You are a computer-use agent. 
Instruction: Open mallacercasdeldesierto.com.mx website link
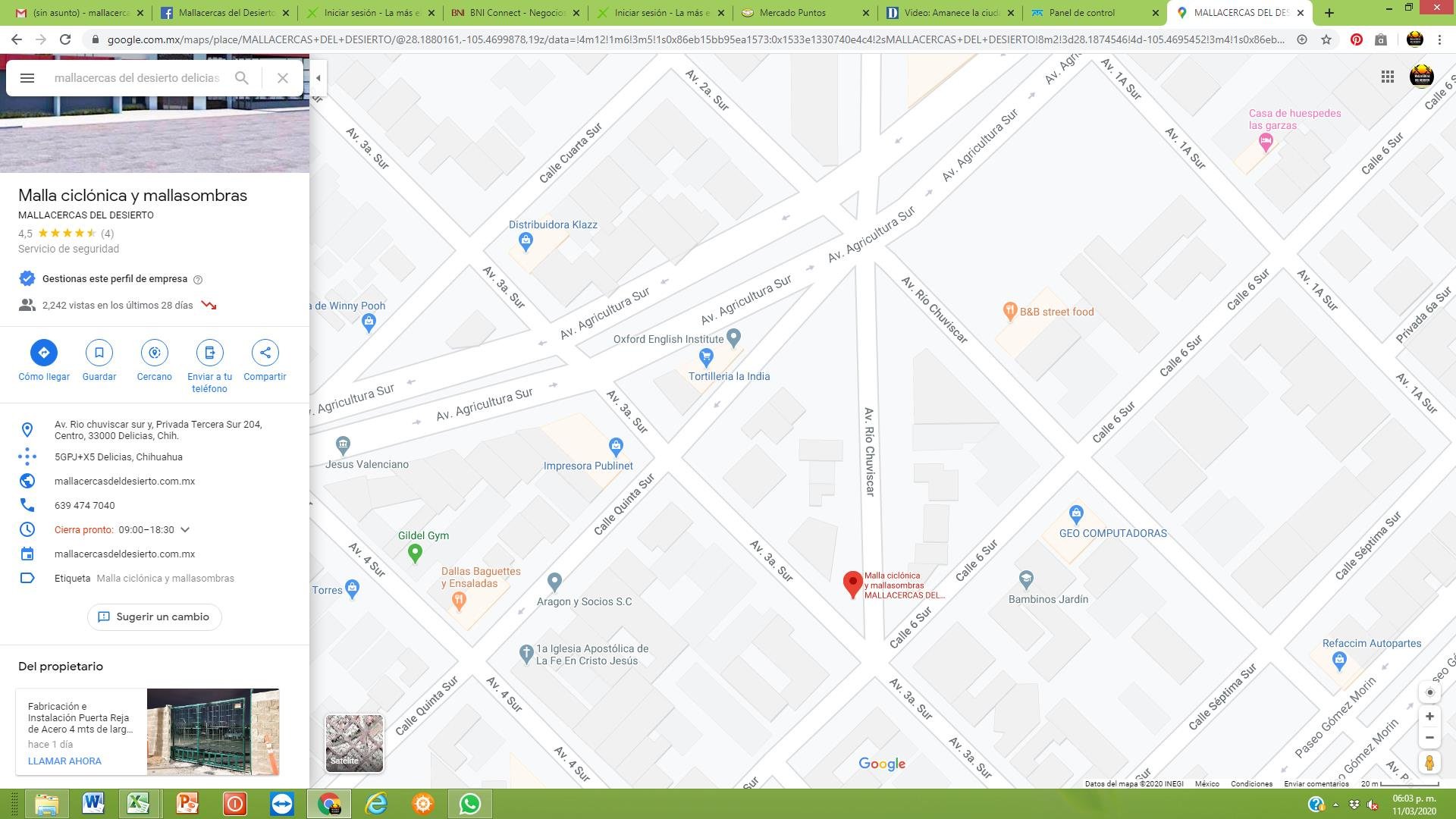tap(124, 482)
